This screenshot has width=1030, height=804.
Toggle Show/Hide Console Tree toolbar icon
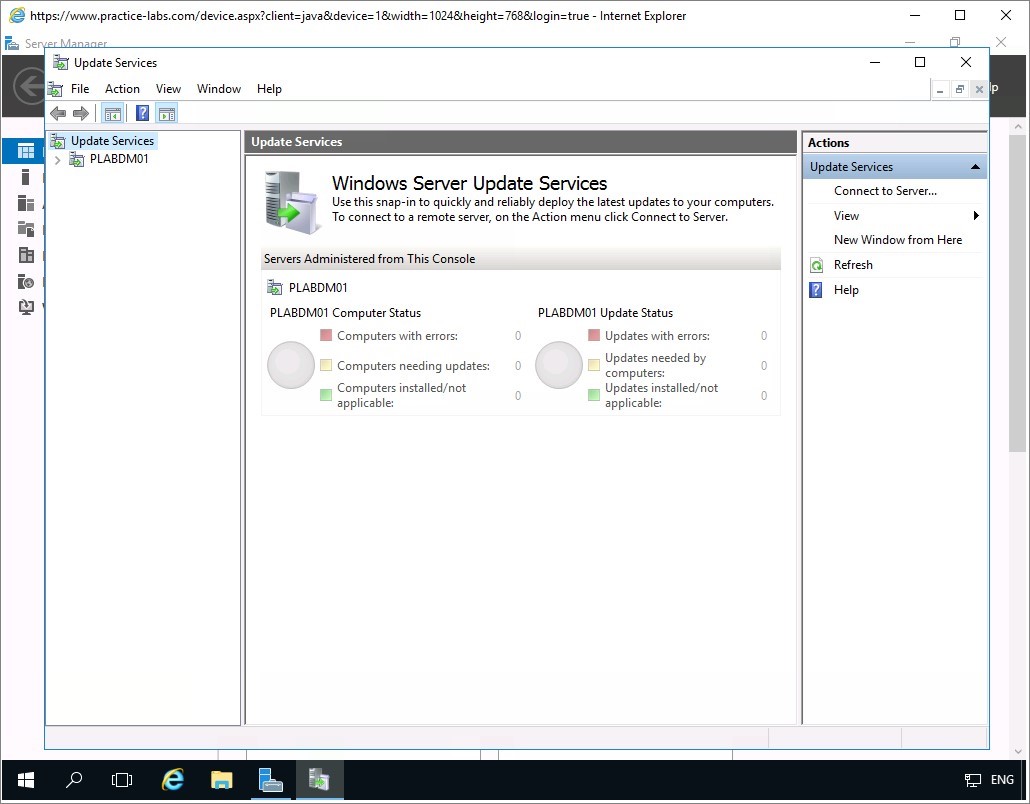click(x=112, y=113)
